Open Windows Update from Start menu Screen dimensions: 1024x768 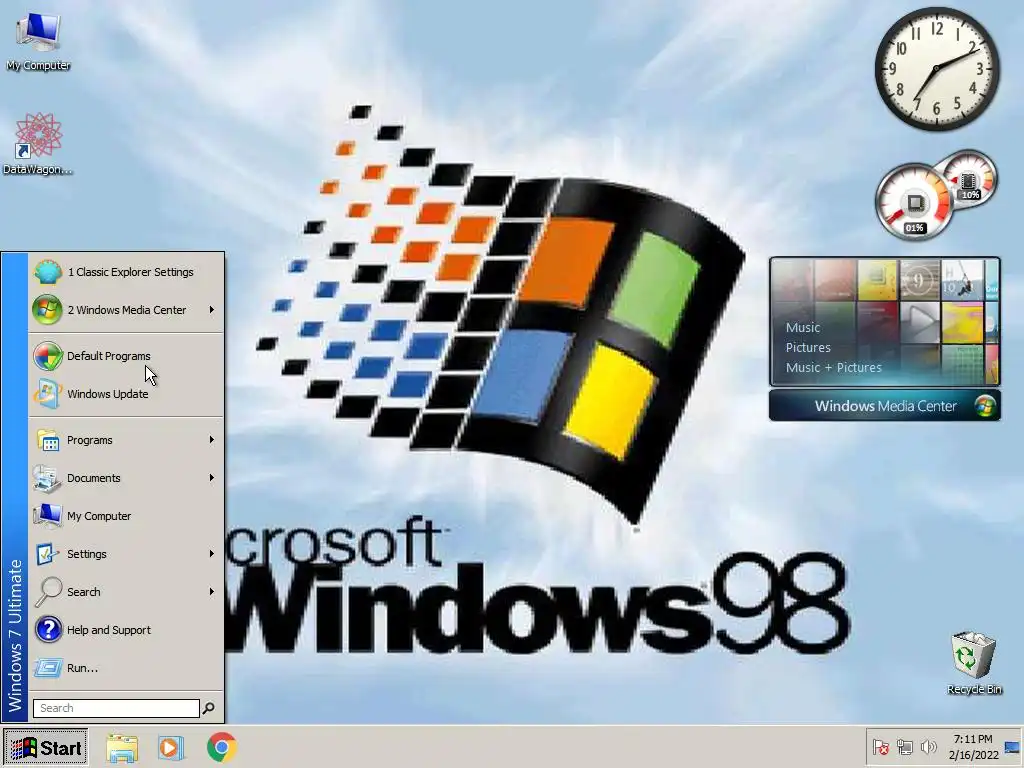(x=125, y=394)
